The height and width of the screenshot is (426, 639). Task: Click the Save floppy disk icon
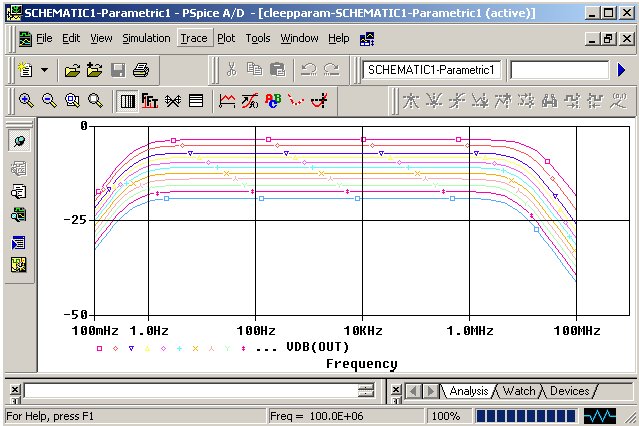pyautogui.click(x=118, y=70)
